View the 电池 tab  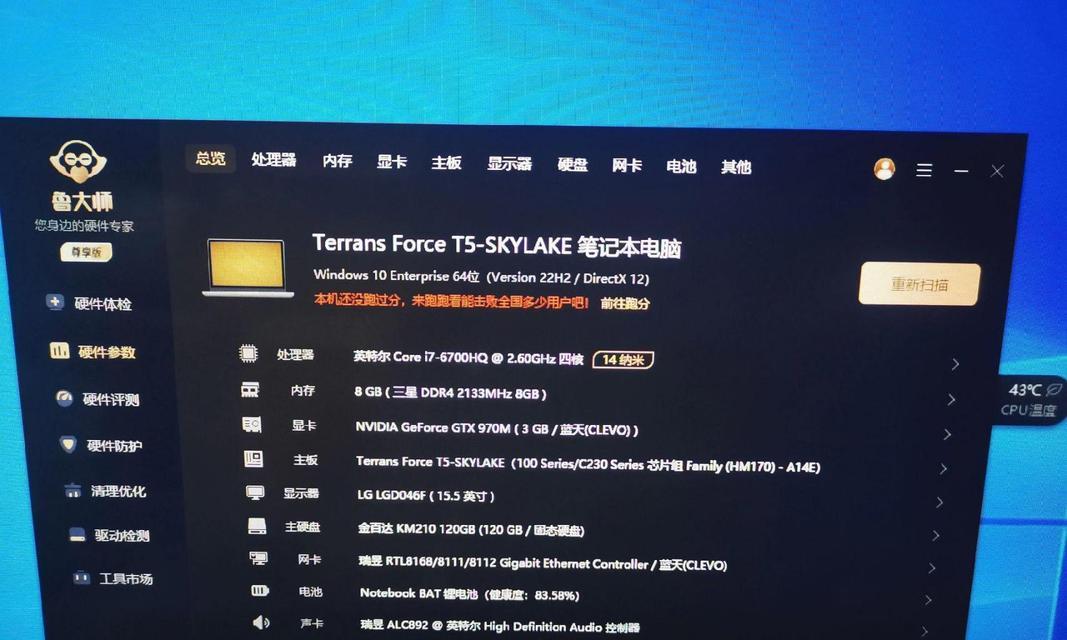[x=681, y=166]
